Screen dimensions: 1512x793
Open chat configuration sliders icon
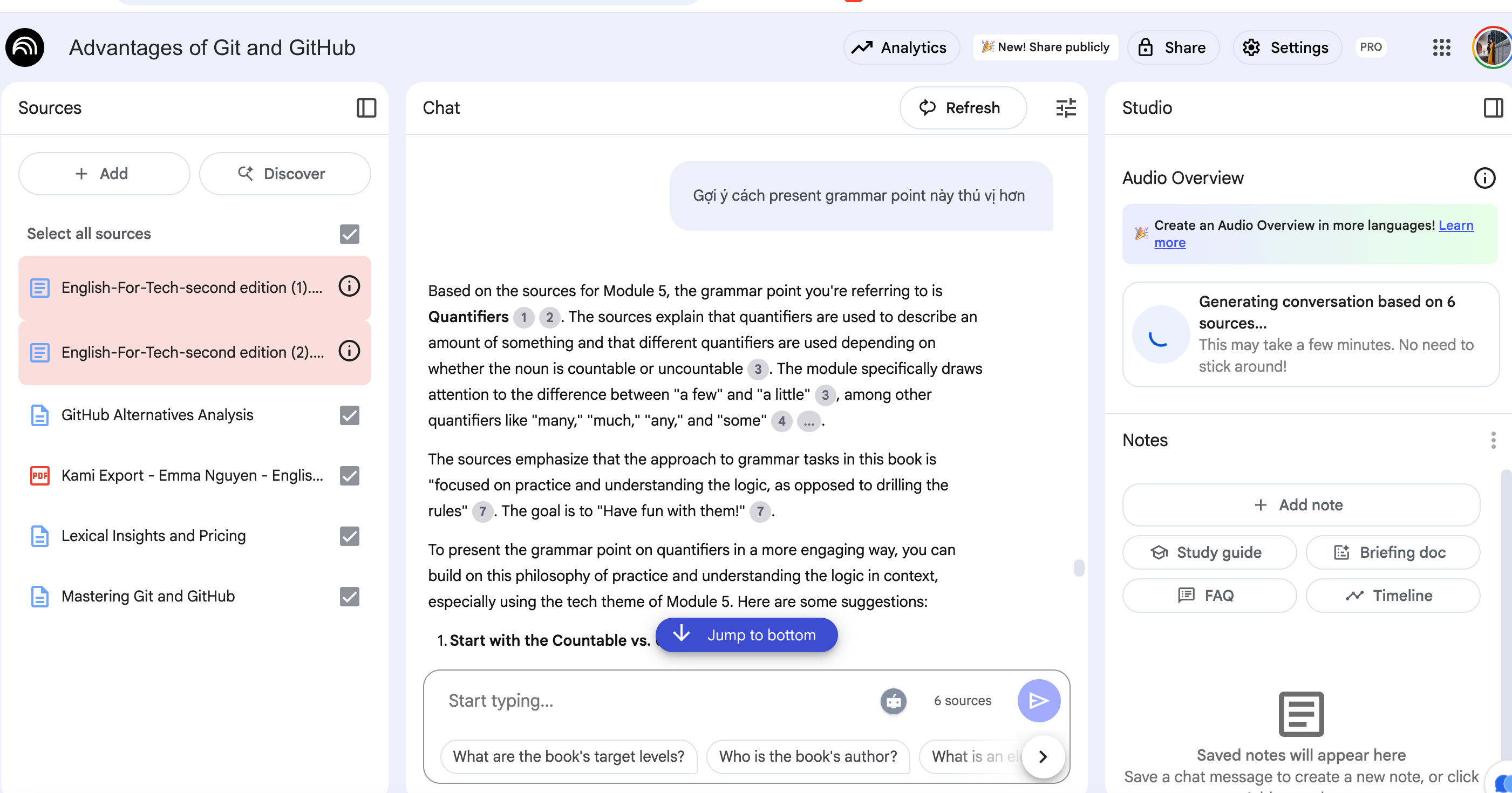[1065, 108]
